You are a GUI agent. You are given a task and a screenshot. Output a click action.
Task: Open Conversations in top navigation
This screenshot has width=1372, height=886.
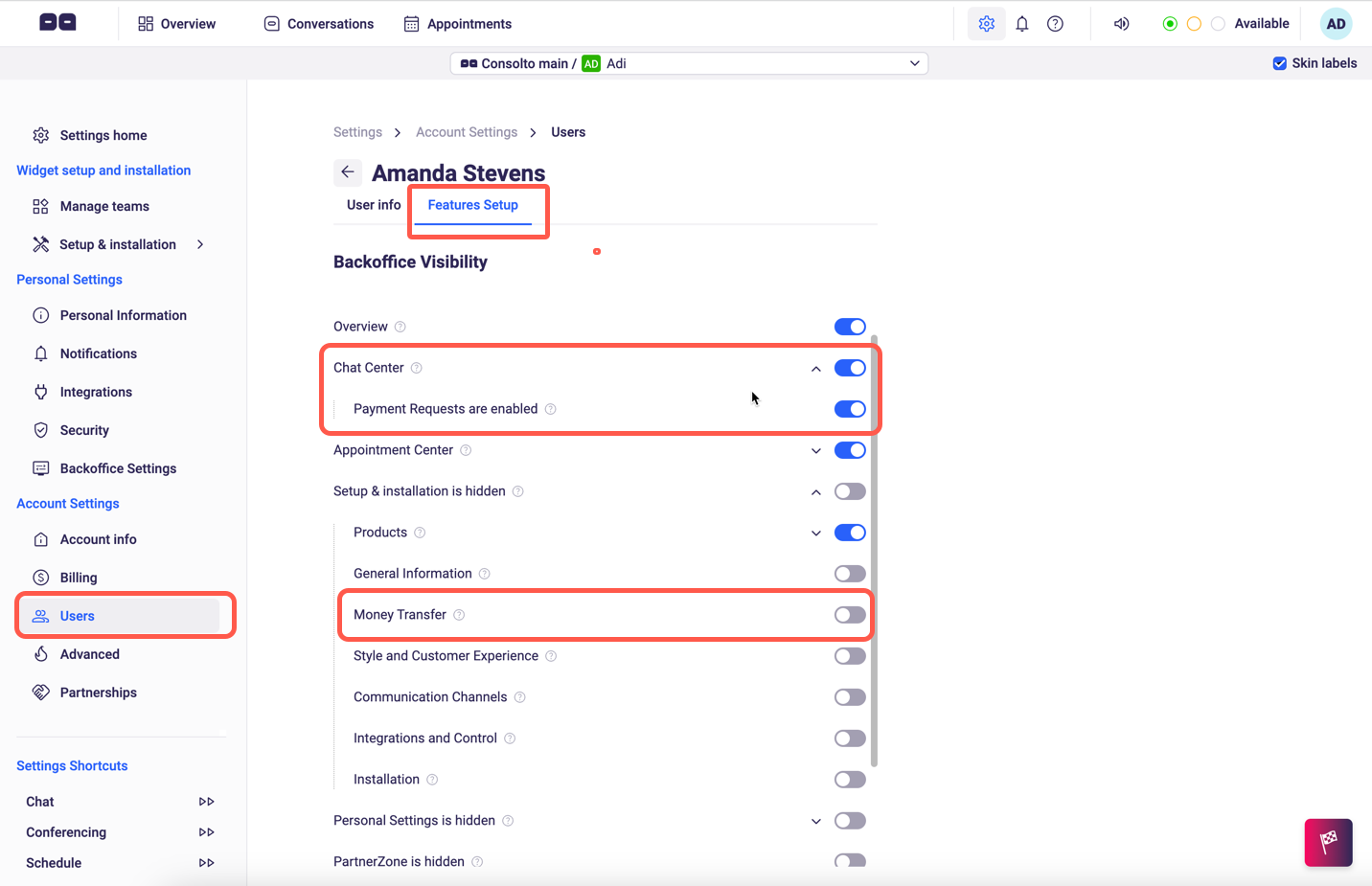[319, 24]
